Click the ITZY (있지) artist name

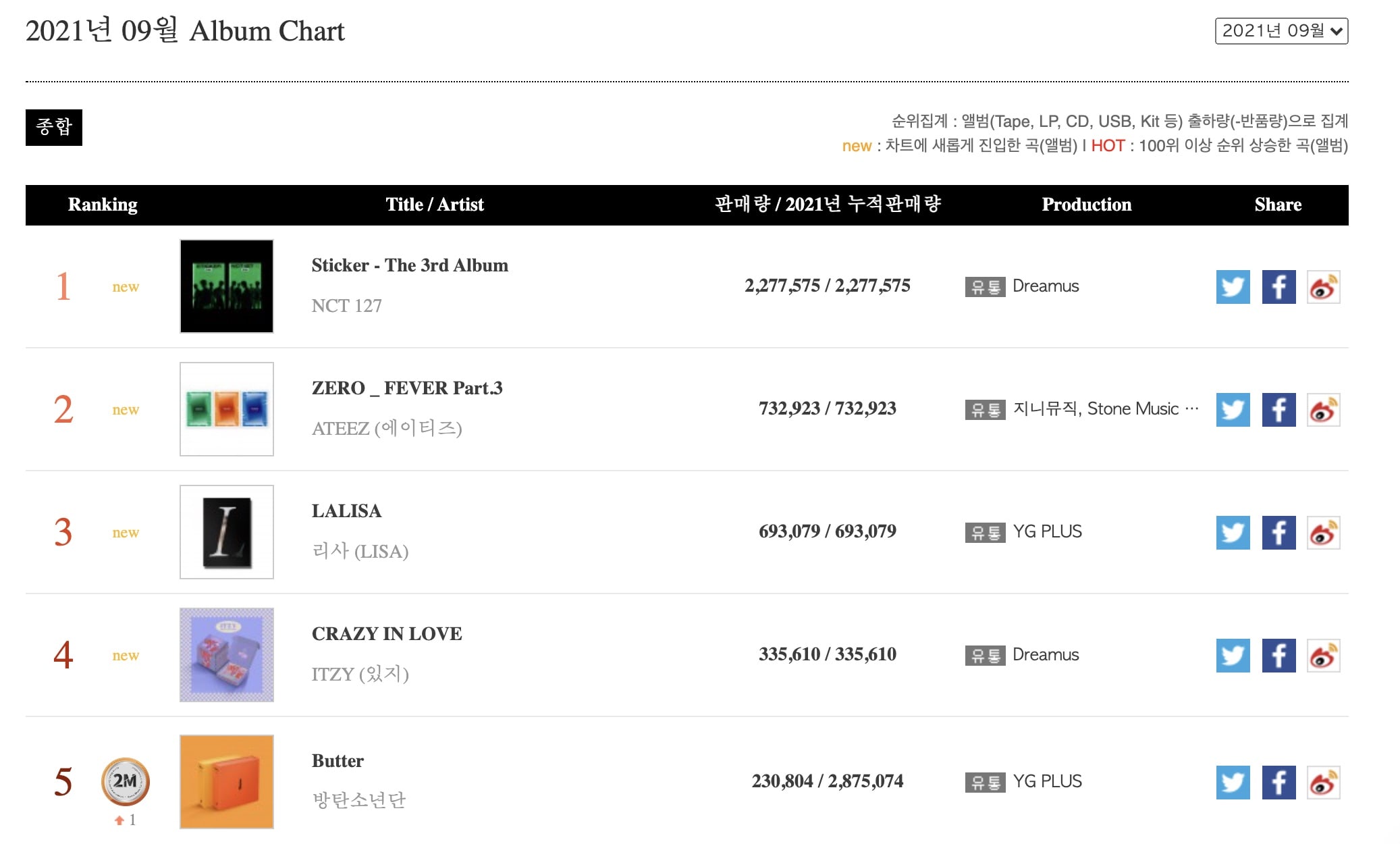(x=360, y=674)
